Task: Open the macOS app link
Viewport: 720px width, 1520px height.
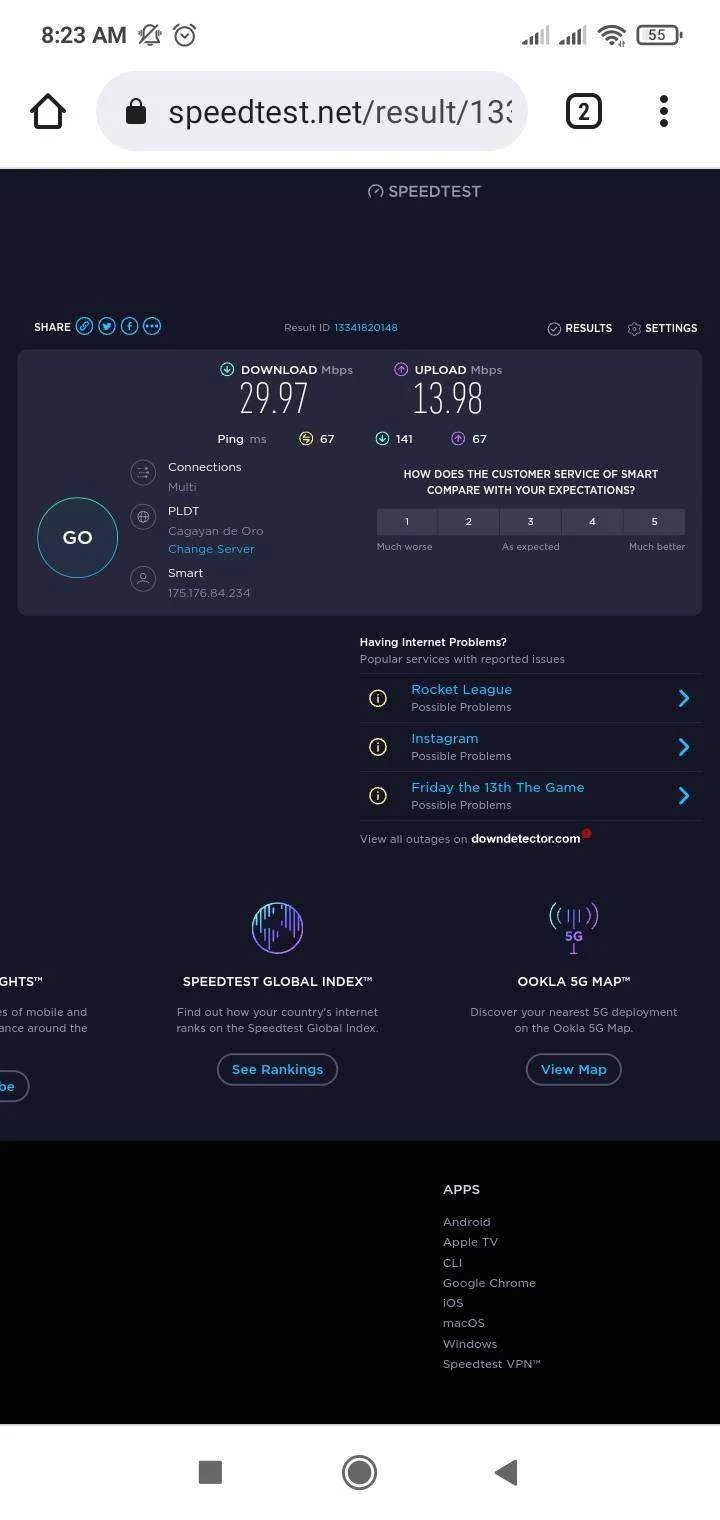Action: tap(464, 1323)
